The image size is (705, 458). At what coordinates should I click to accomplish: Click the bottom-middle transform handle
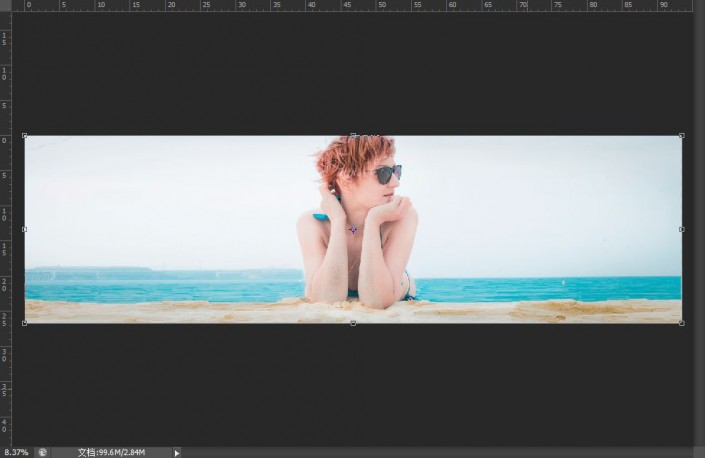point(353,323)
